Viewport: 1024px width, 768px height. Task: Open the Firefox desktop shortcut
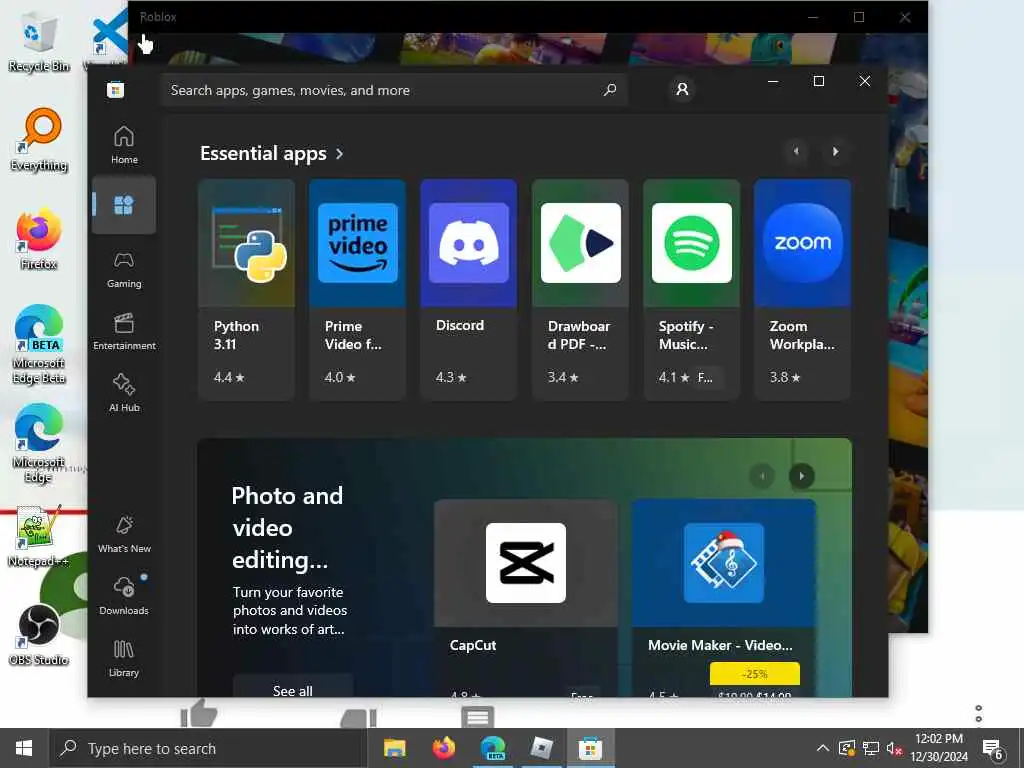pyautogui.click(x=39, y=239)
